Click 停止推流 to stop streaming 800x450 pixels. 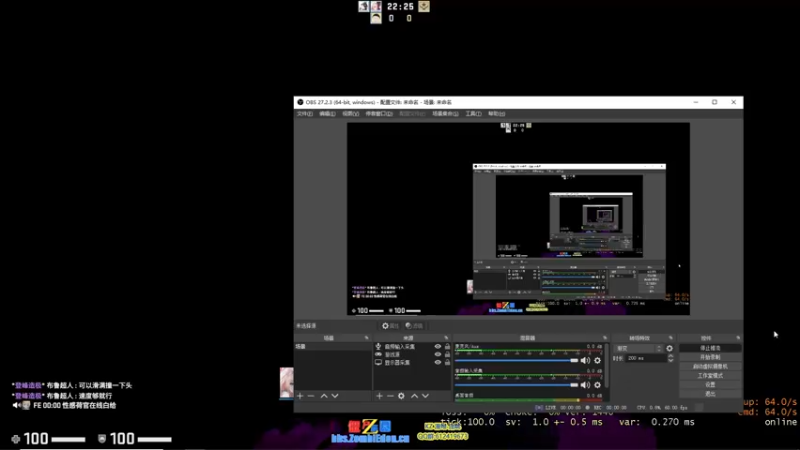(x=710, y=348)
